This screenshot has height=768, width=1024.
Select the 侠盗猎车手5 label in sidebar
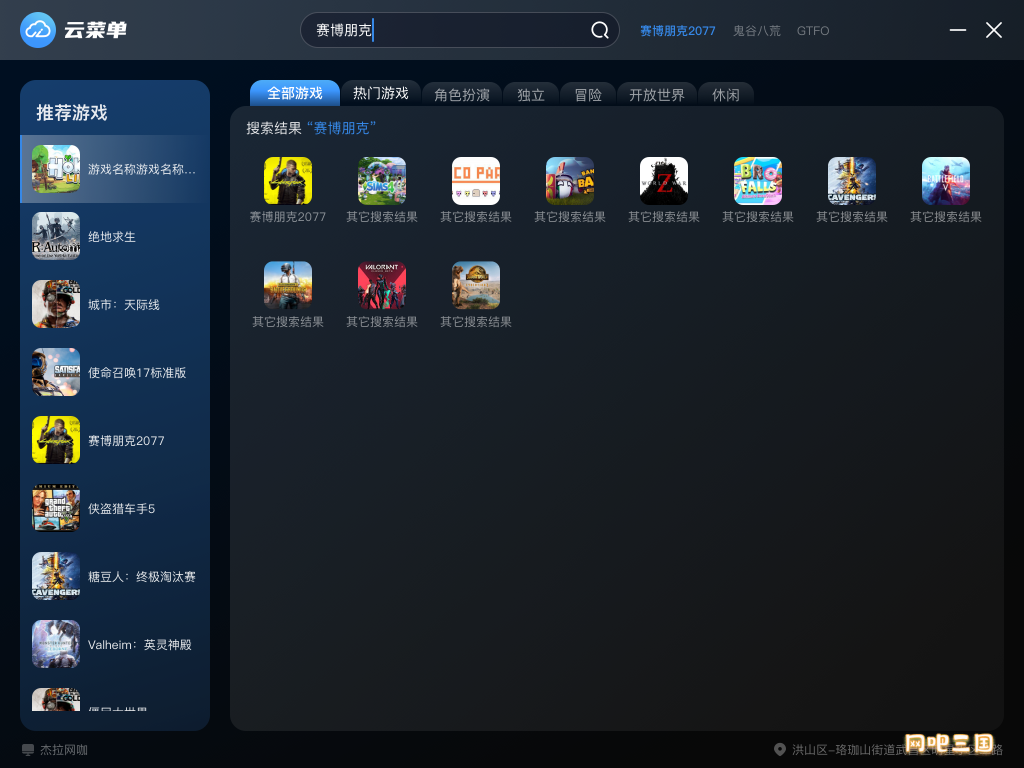tap(121, 509)
